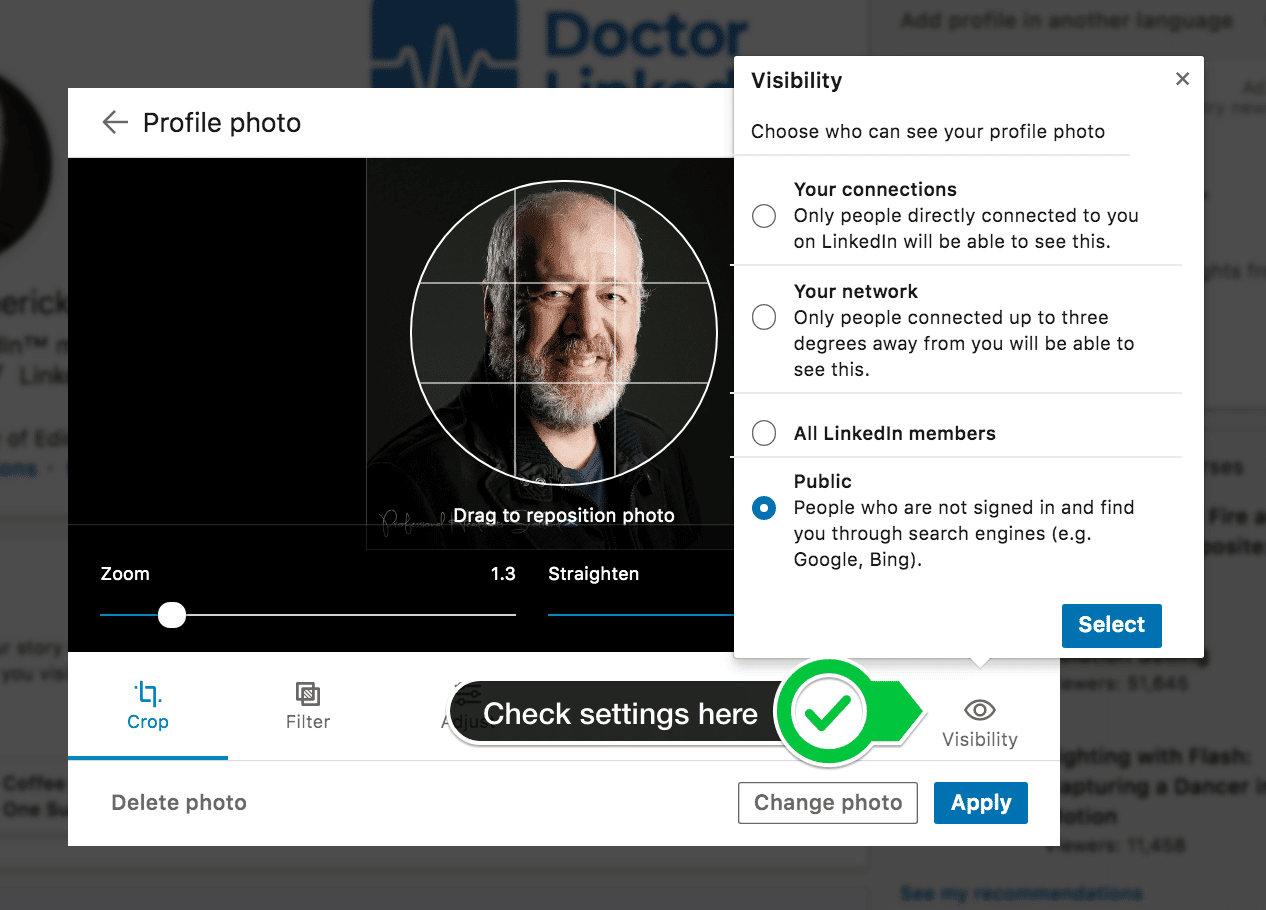Click the zoom value 1.3
The width and height of the screenshot is (1266, 910).
point(503,574)
